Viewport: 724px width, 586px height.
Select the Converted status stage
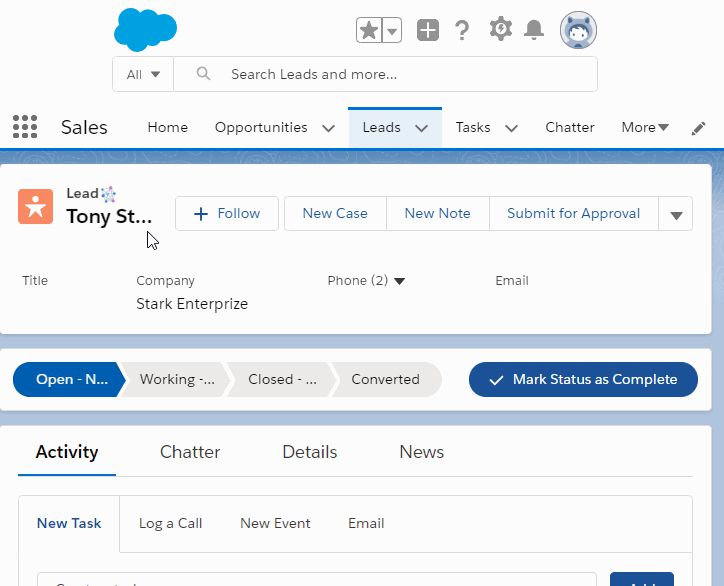click(x=386, y=380)
